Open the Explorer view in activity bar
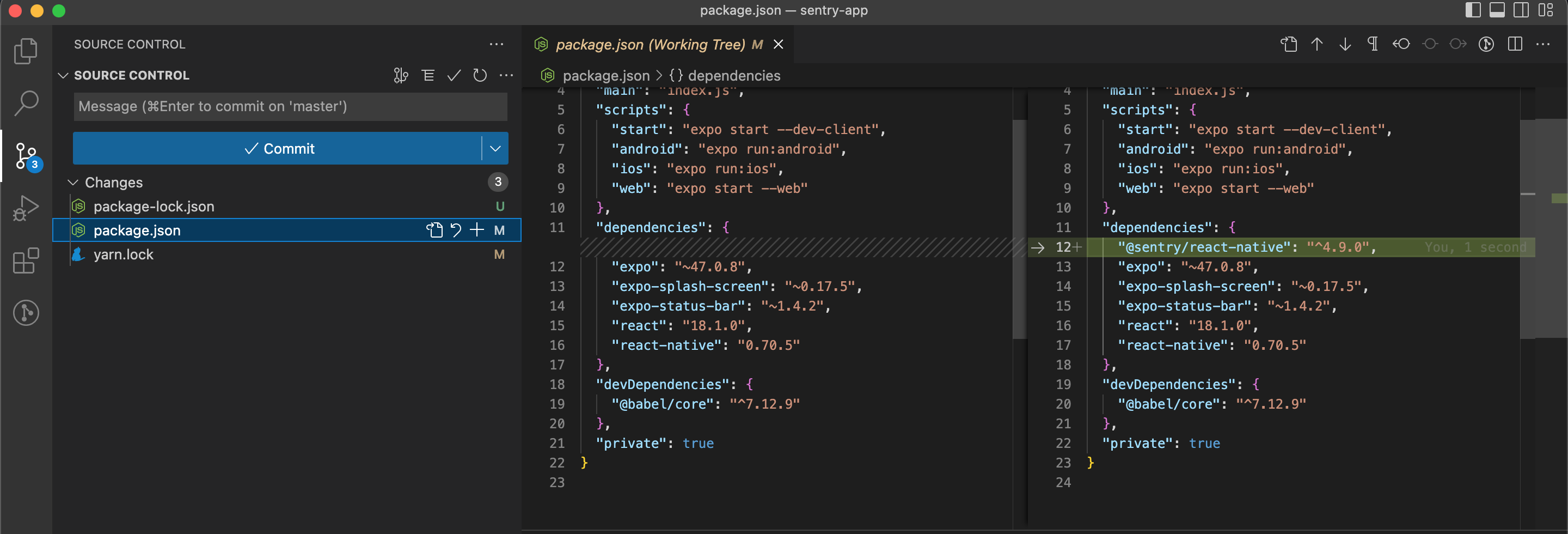The width and height of the screenshot is (1568, 534). 26,51
